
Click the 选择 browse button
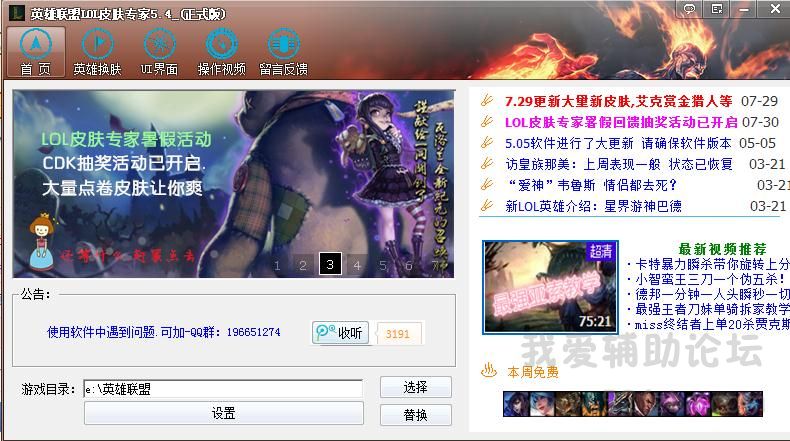416,387
